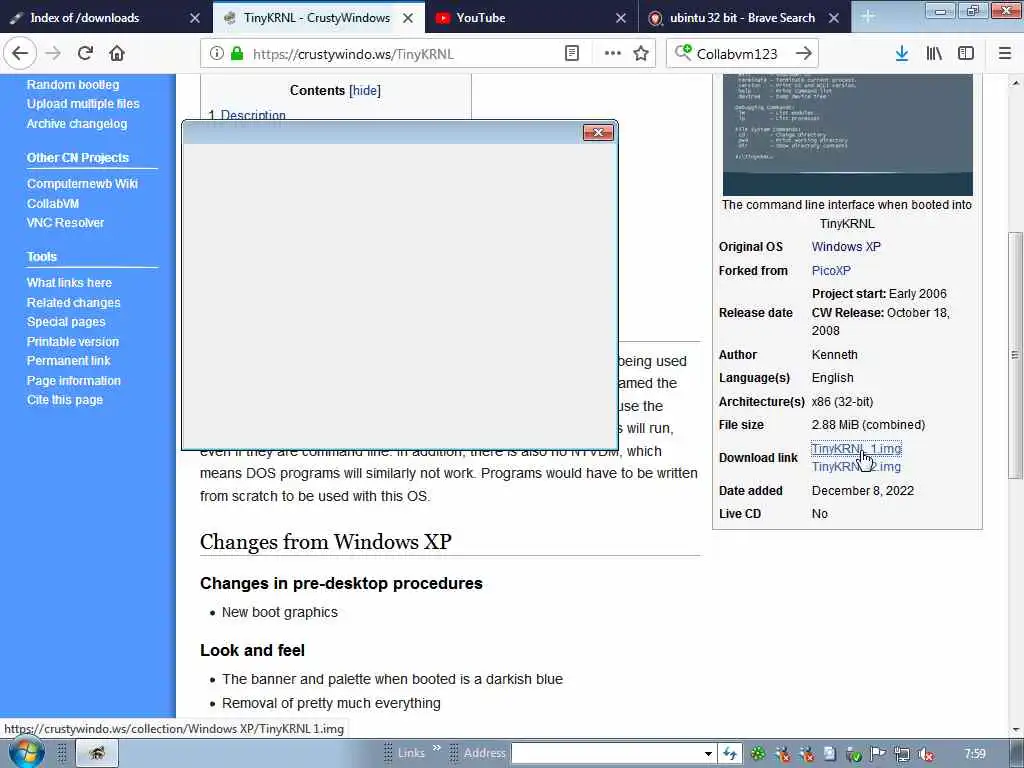Click the taskbar Address go button
The height and width of the screenshot is (768, 1024).
729,754
